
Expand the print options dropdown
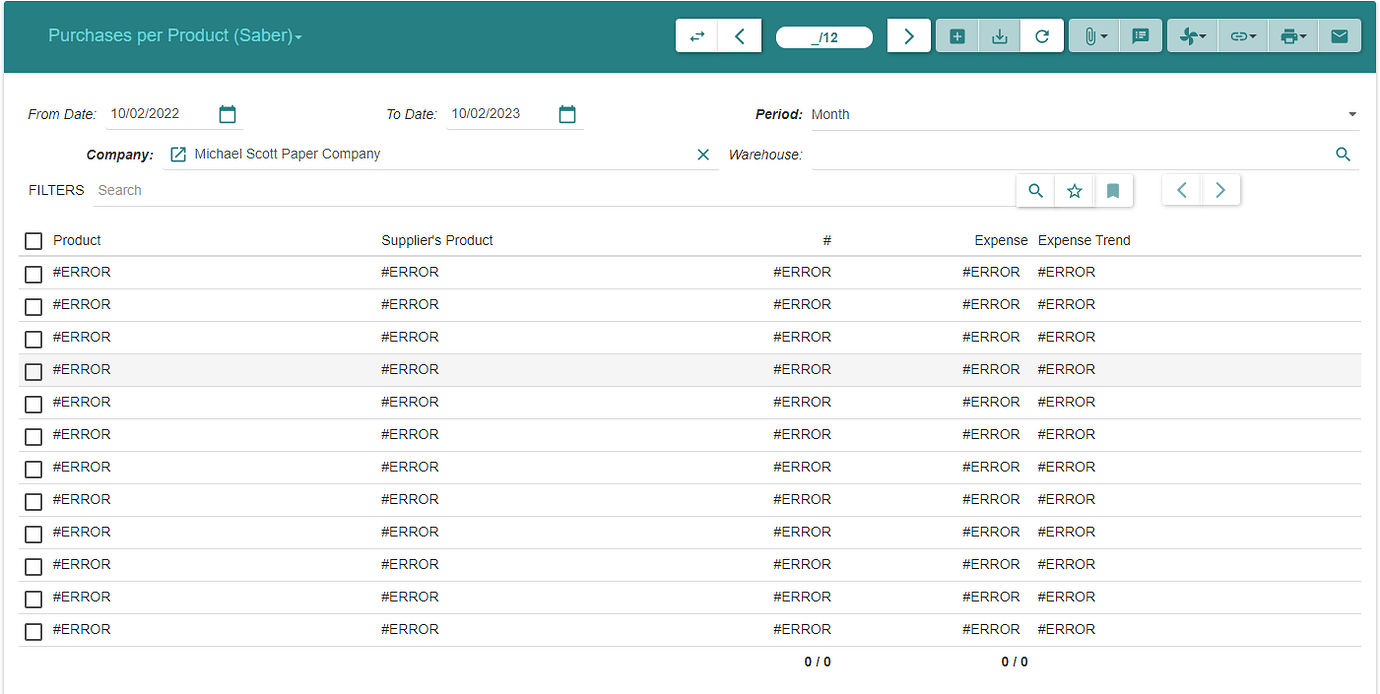[x=1292, y=35]
